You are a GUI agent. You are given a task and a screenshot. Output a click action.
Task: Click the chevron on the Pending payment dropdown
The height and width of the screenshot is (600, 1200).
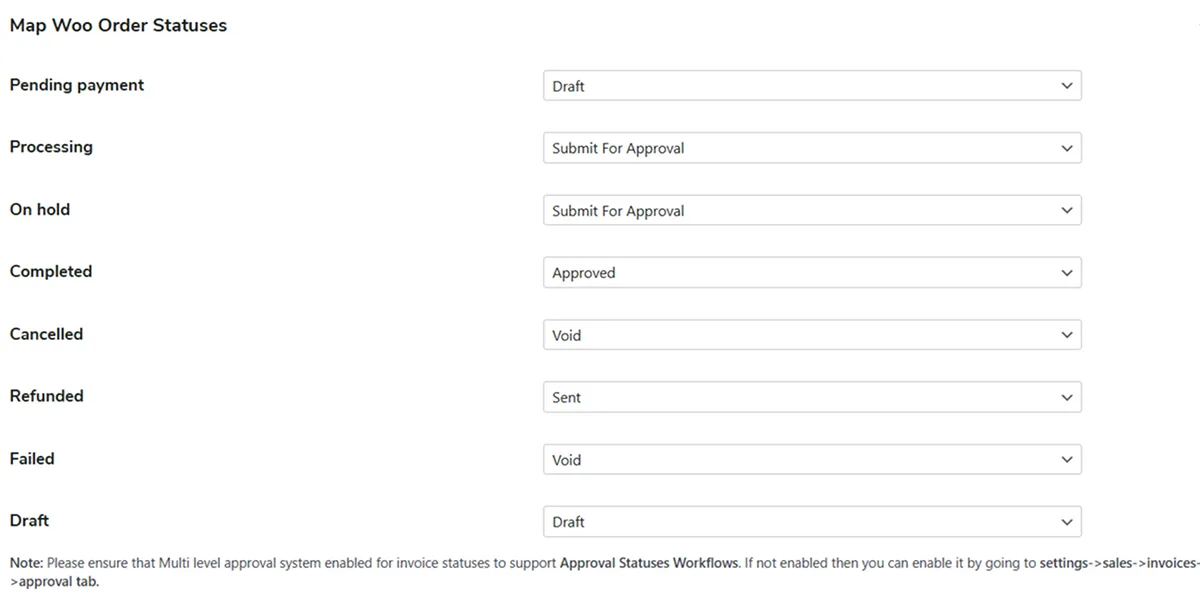coord(1068,85)
